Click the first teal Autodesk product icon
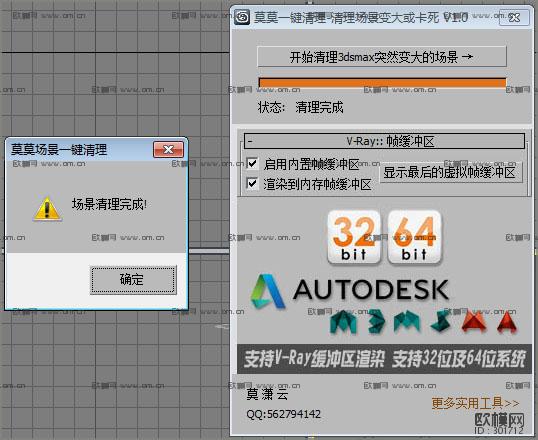Viewport: 538px width, 440px height. pyautogui.click(x=343, y=322)
